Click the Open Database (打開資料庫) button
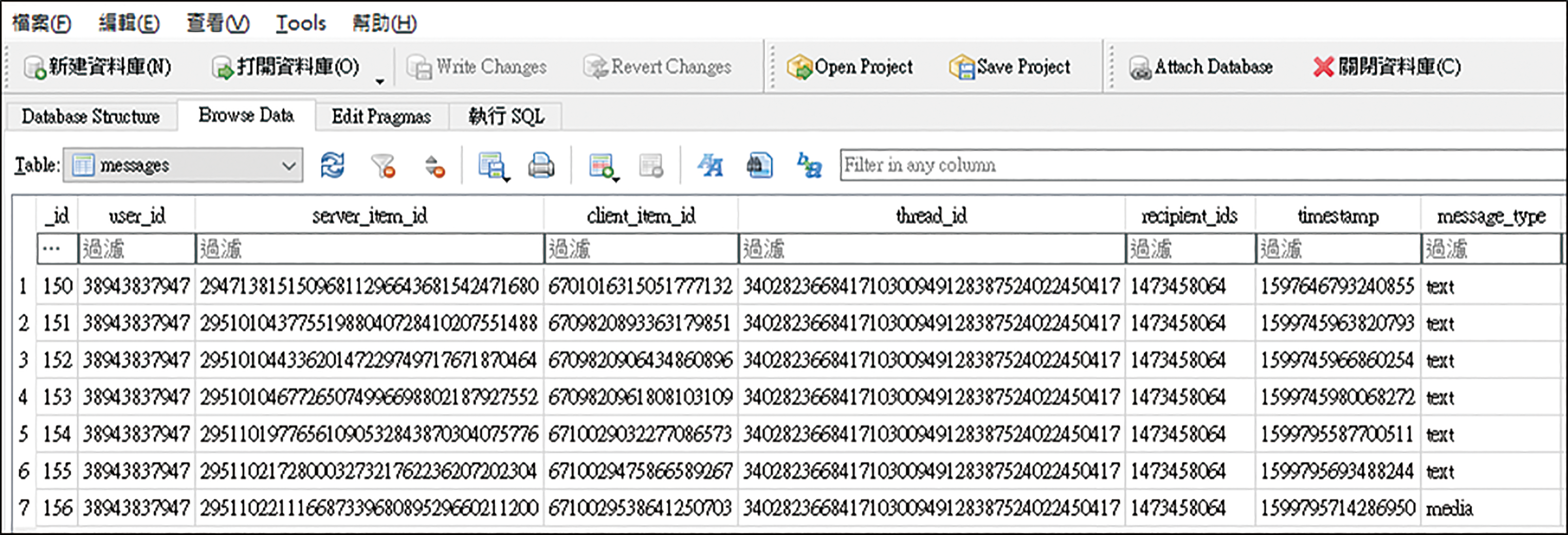The height and width of the screenshot is (535, 1568). click(x=286, y=67)
